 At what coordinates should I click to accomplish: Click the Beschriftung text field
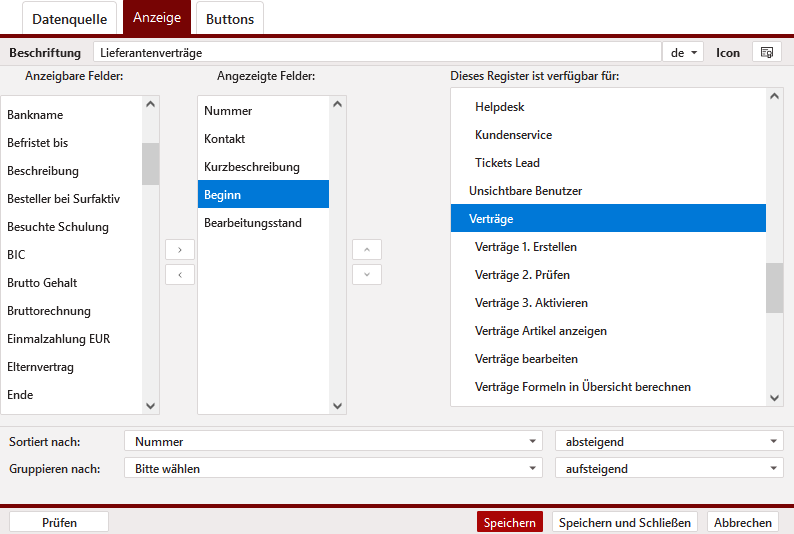tap(377, 52)
